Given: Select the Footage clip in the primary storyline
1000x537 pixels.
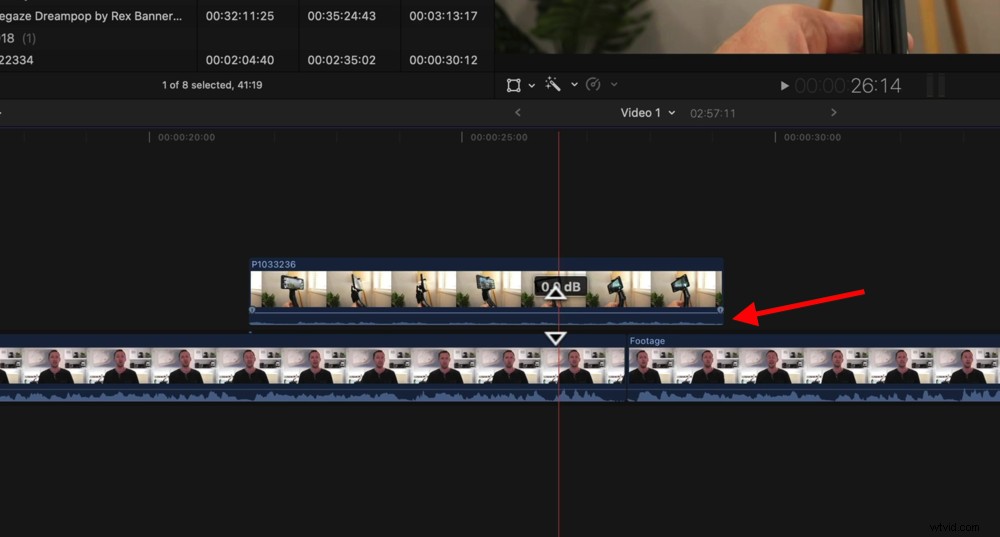Looking at the screenshot, I should click(814, 368).
